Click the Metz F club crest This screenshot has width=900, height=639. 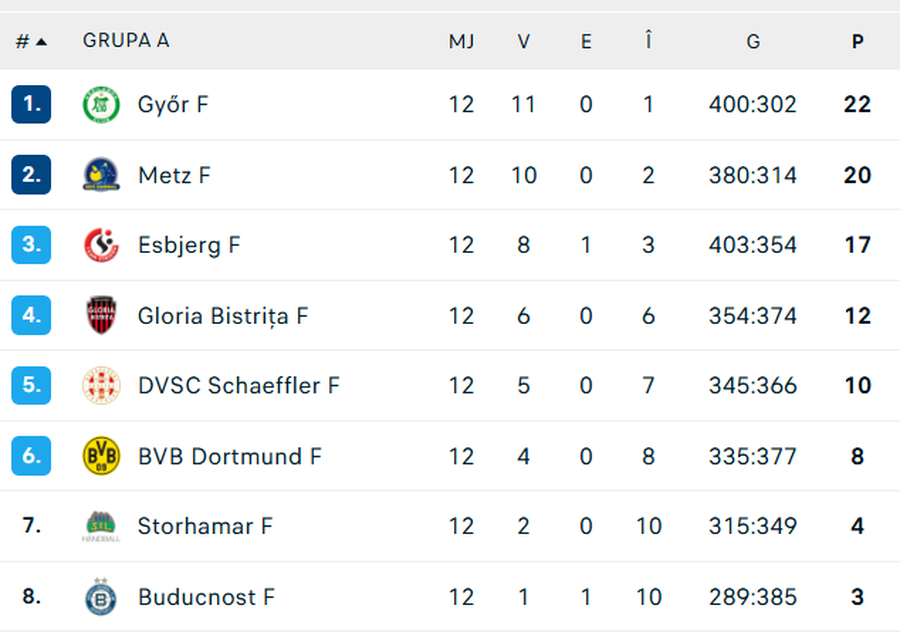pos(101,175)
